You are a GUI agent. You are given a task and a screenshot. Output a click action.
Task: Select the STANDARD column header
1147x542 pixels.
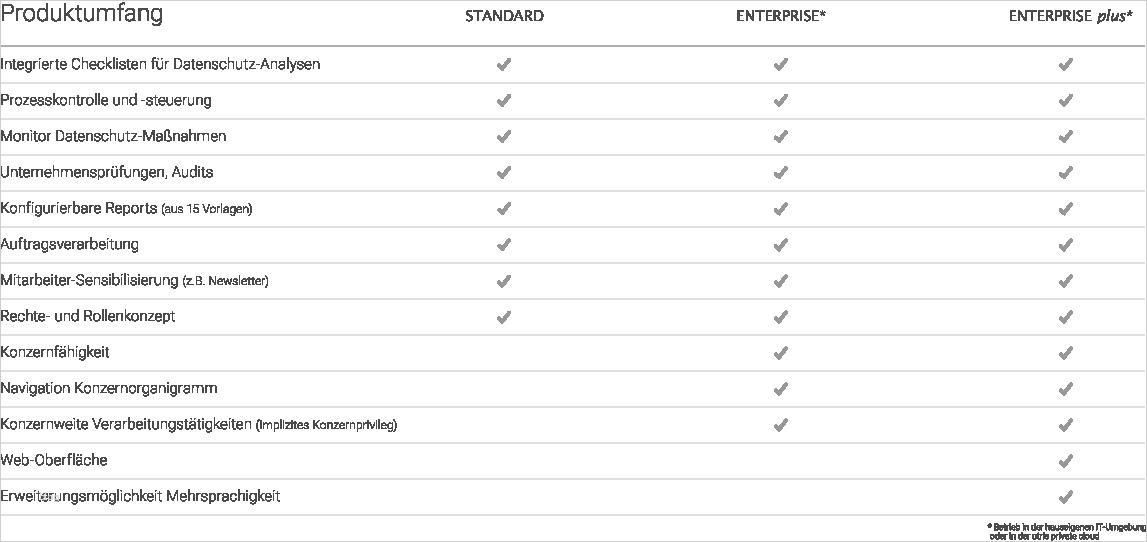[x=504, y=16]
